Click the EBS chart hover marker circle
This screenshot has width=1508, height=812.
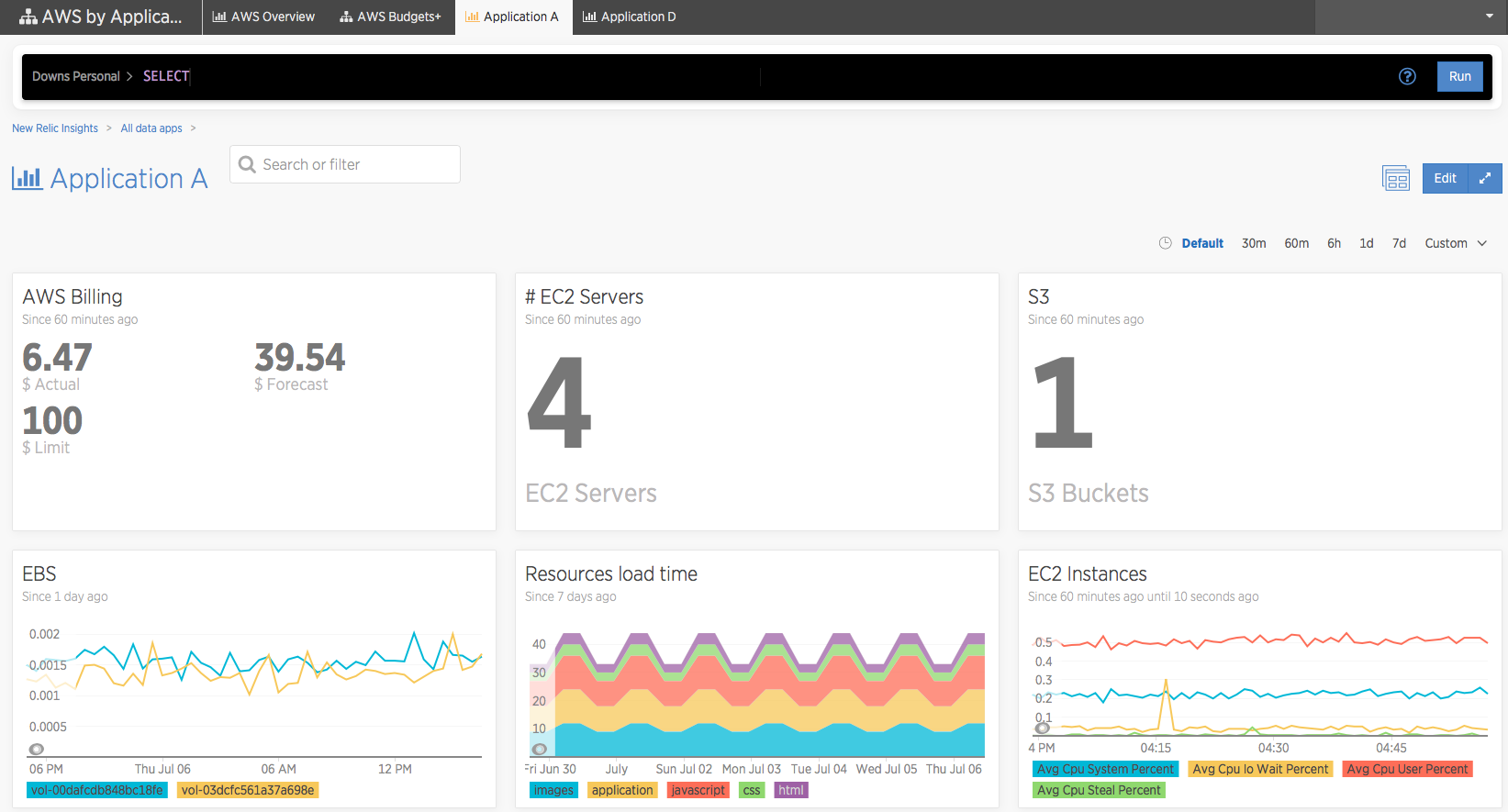click(37, 749)
